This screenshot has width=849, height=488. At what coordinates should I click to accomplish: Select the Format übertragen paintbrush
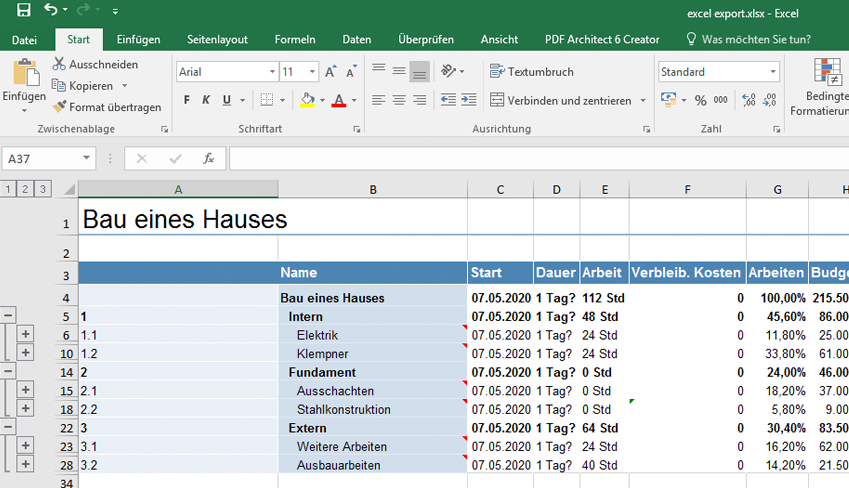point(59,107)
